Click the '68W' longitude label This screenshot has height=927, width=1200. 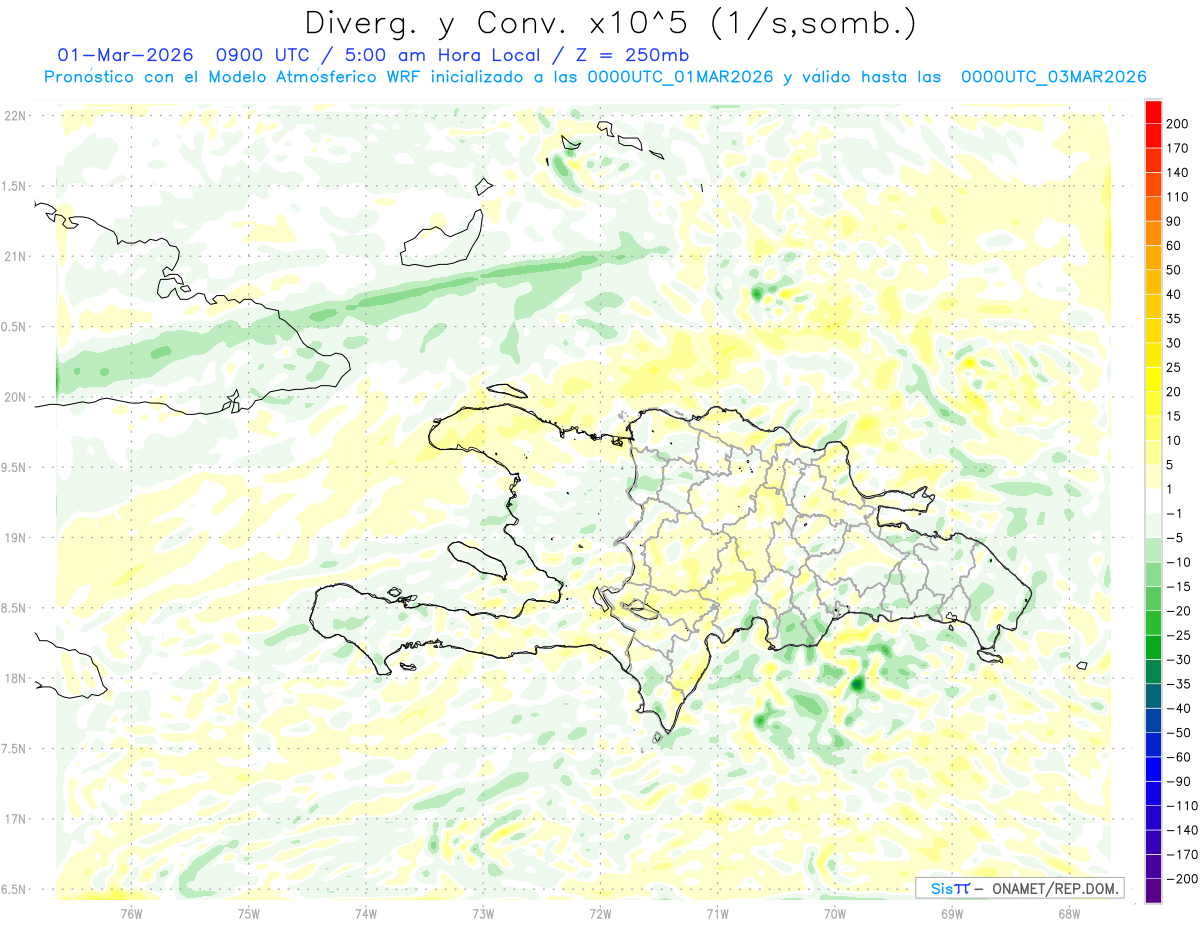[1068, 913]
